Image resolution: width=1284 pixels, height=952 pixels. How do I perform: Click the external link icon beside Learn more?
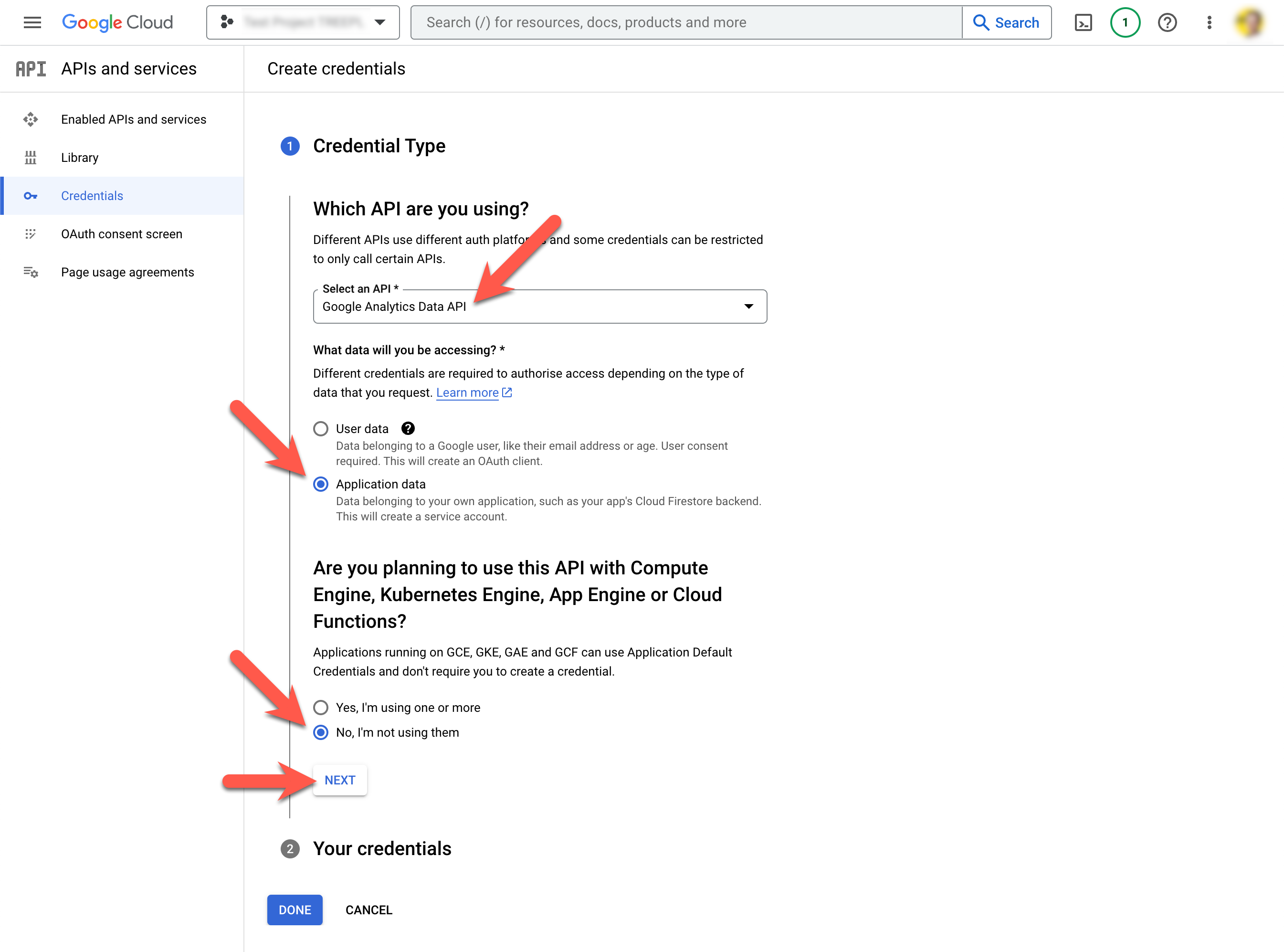[x=507, y=392]
